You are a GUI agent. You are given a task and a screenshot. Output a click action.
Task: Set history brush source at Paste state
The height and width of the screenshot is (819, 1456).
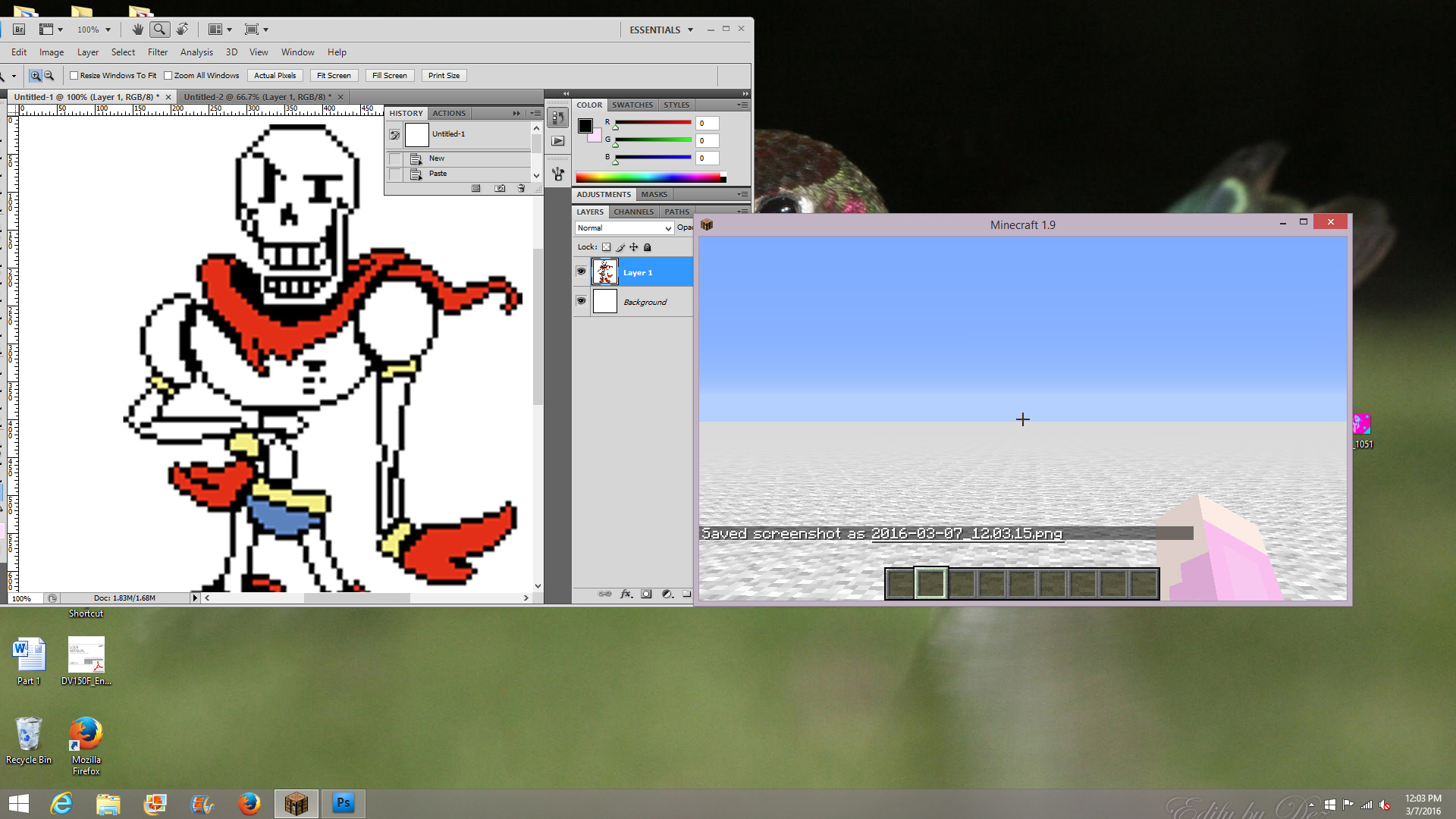tap(394, 174)
